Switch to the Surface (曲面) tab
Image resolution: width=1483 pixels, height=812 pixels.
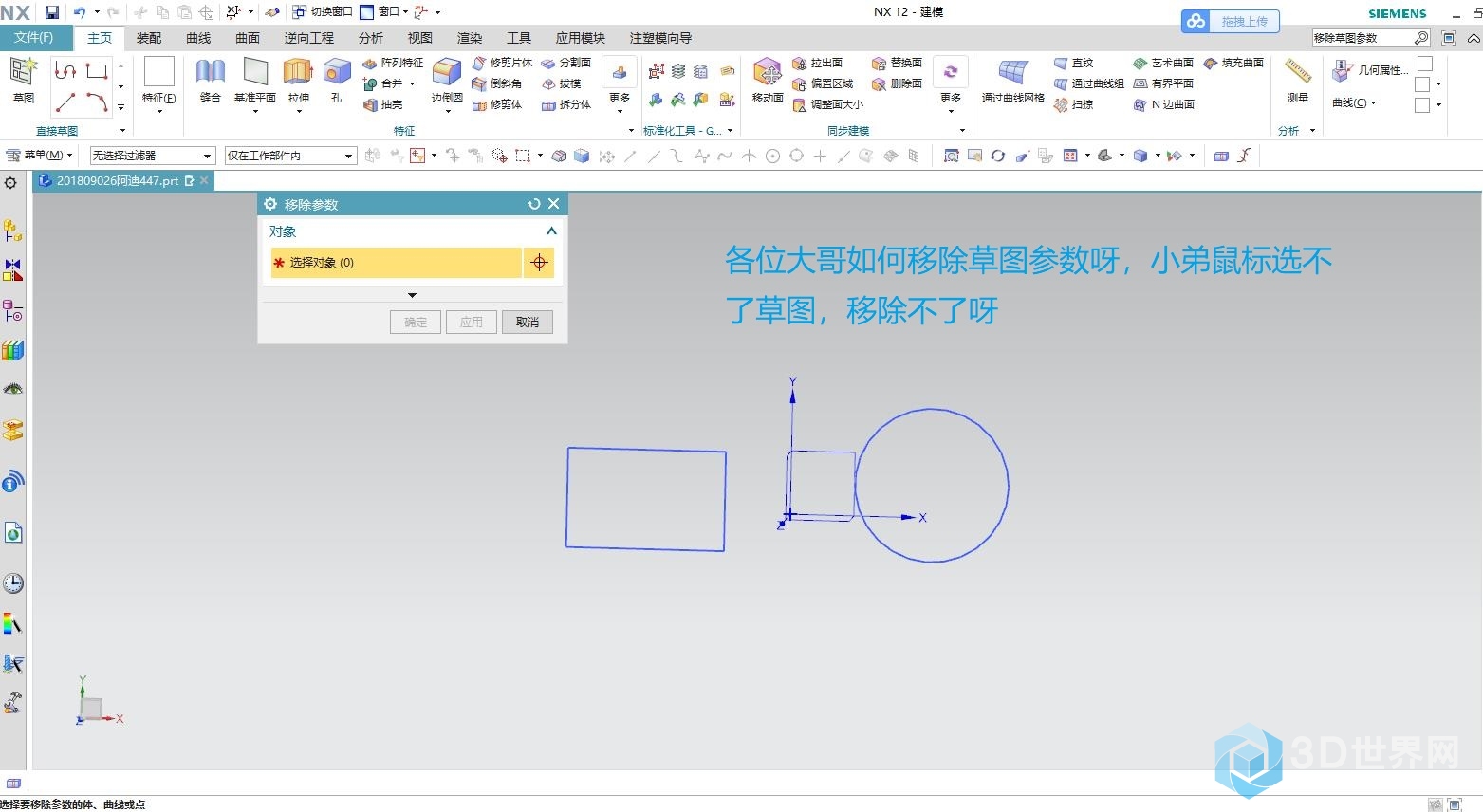[x=248, y=38]
